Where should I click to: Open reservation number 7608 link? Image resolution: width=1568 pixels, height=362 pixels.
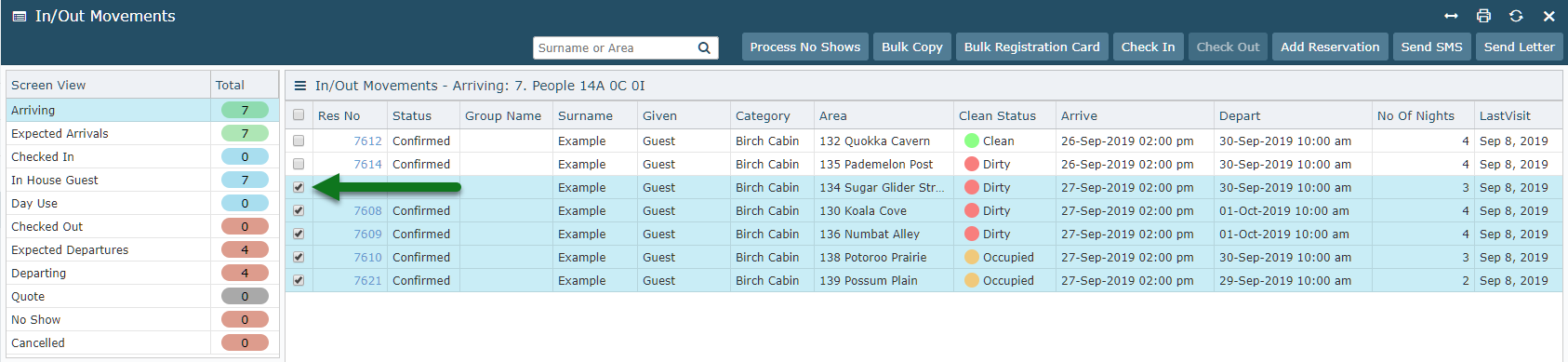[x=367, y=211]
